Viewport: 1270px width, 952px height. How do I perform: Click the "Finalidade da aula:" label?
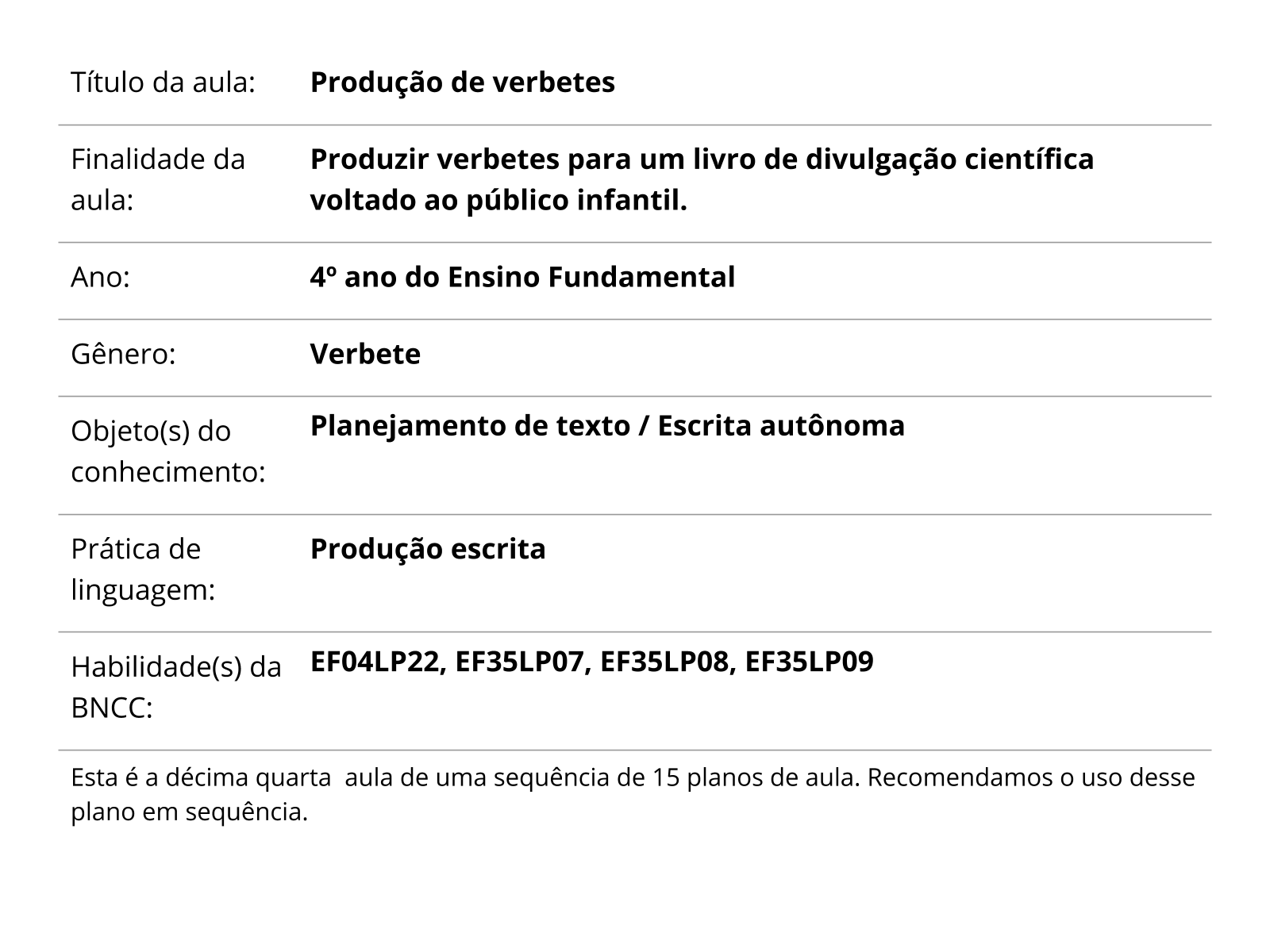[x=157, y=180]
